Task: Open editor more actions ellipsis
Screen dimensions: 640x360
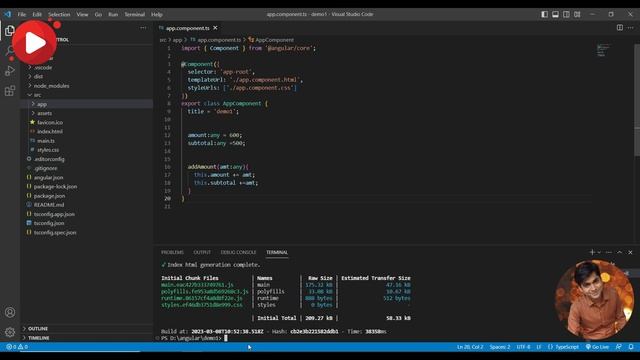Action: (631, 27)
